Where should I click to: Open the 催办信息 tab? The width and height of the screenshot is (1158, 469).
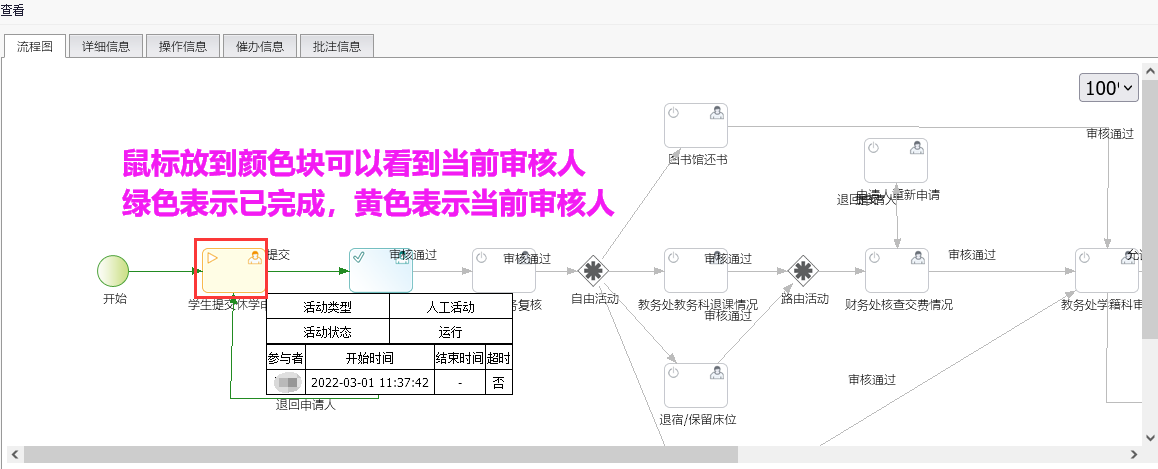260,46
